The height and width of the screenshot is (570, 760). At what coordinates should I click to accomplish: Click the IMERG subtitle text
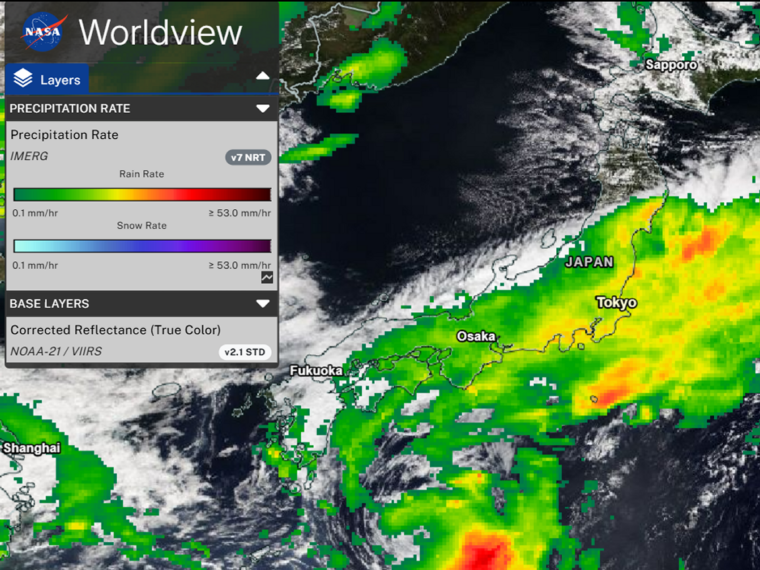(x=29, y=156)
